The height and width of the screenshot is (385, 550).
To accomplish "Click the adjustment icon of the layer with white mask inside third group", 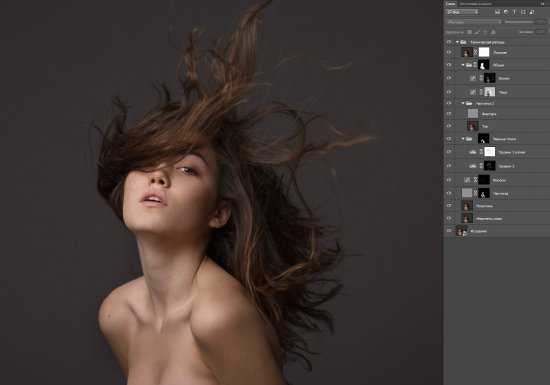I will pyautogui.click(x=473, y=152).
